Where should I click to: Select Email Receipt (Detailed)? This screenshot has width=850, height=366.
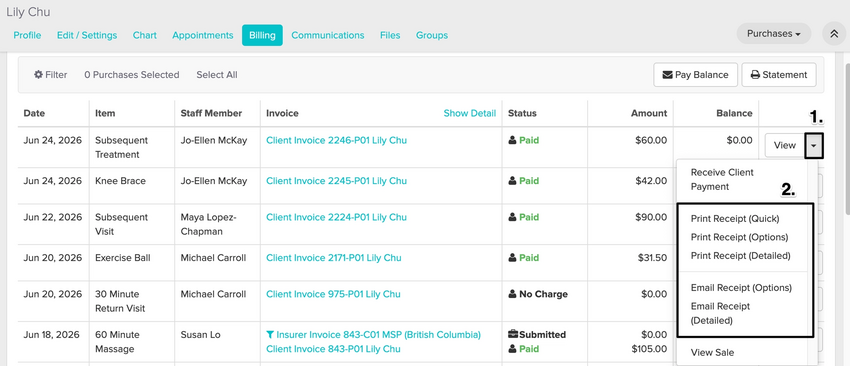pyautogui.click(x=720, y=313)
